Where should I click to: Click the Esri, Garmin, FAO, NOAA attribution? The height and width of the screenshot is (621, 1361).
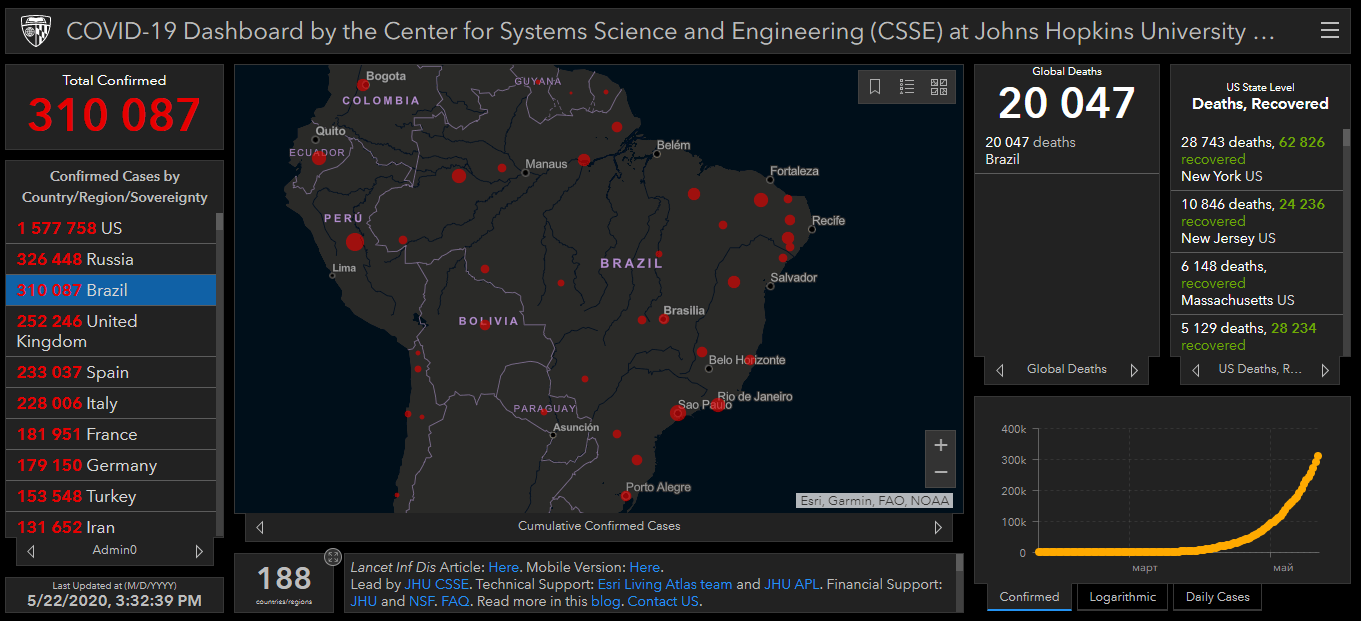875,501
